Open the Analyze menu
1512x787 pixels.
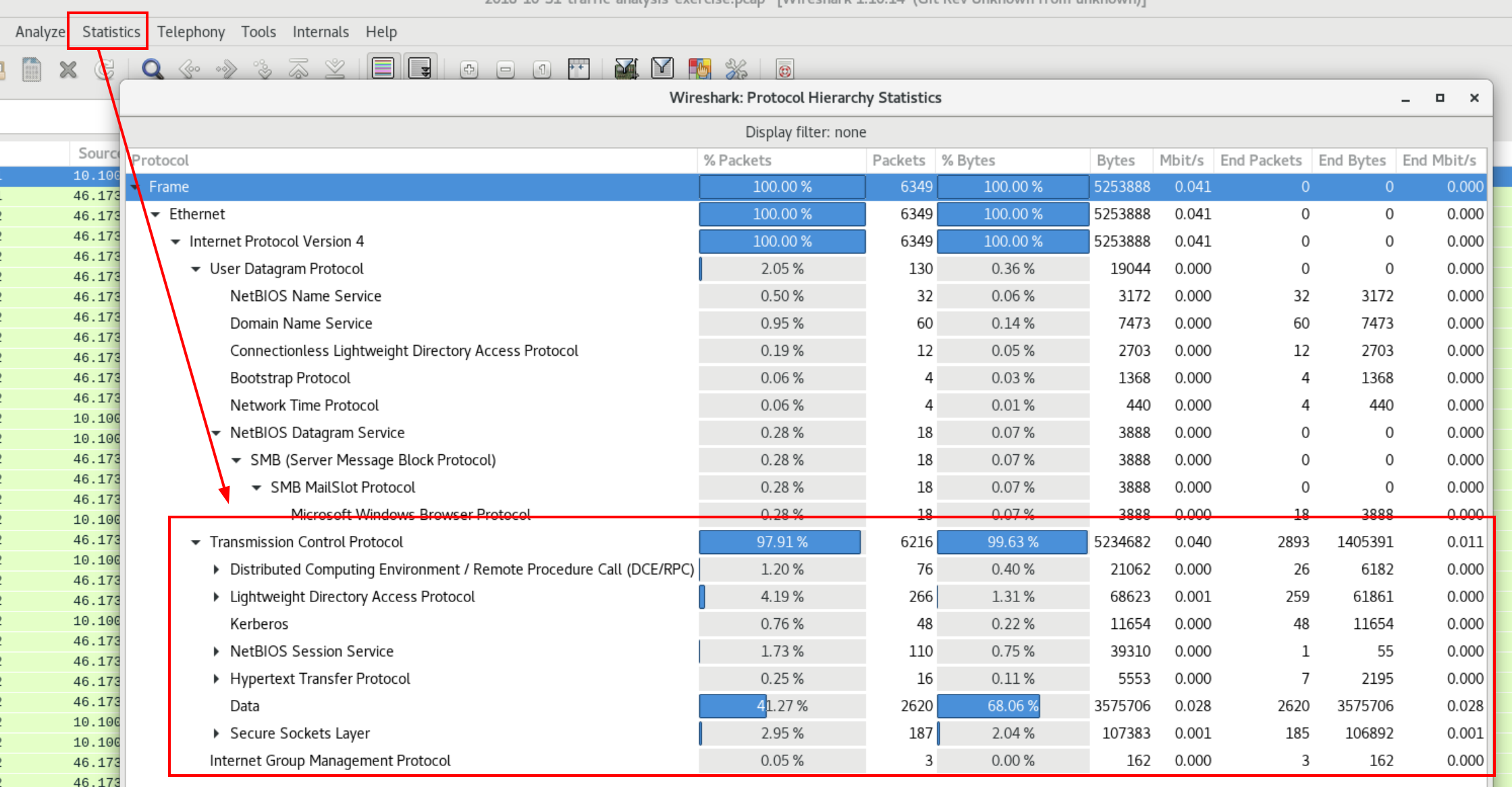(x=40, y=32)
